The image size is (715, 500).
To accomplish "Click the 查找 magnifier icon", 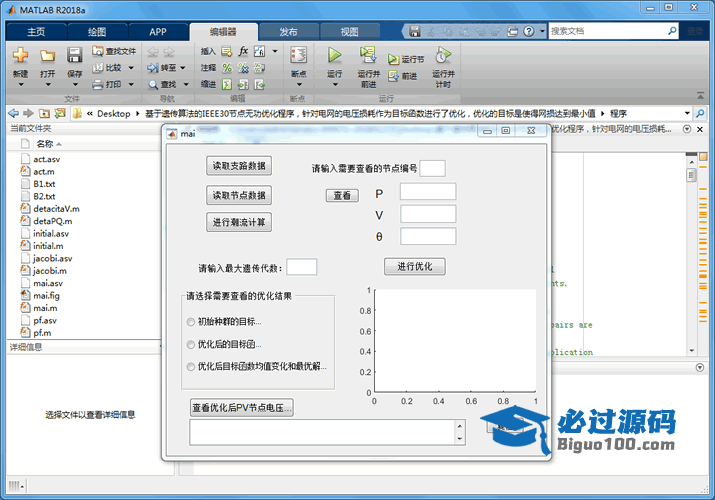I will pyautogui.click(x=153, y=85).
